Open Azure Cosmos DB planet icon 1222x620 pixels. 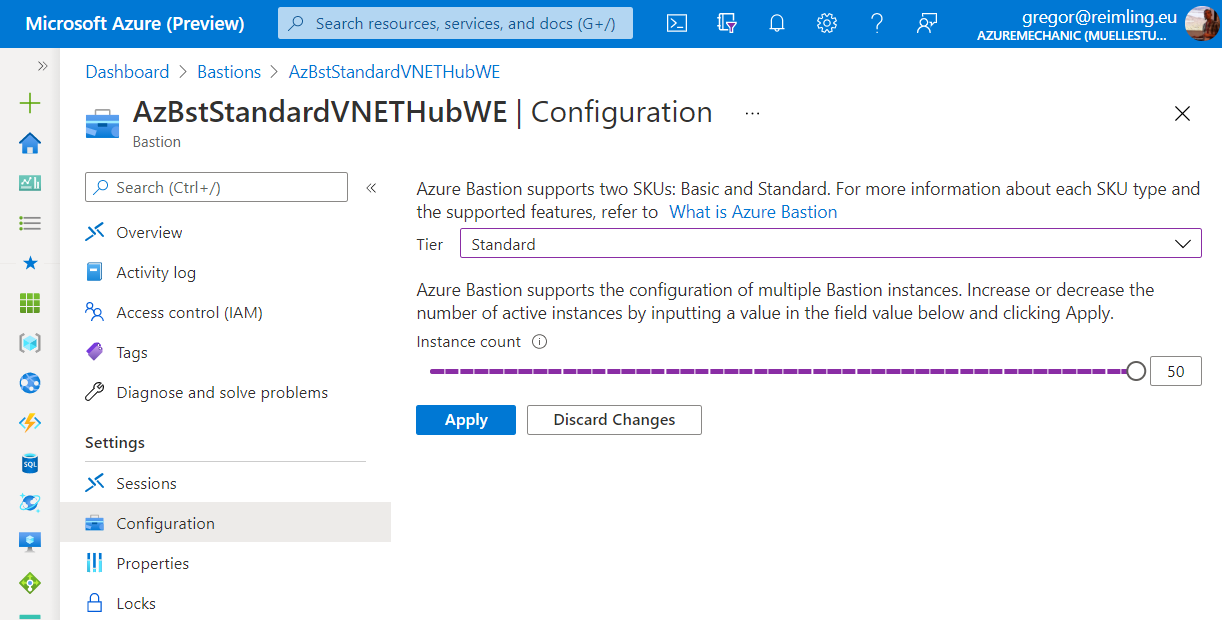pyautogui.click(x=30, y=503)
